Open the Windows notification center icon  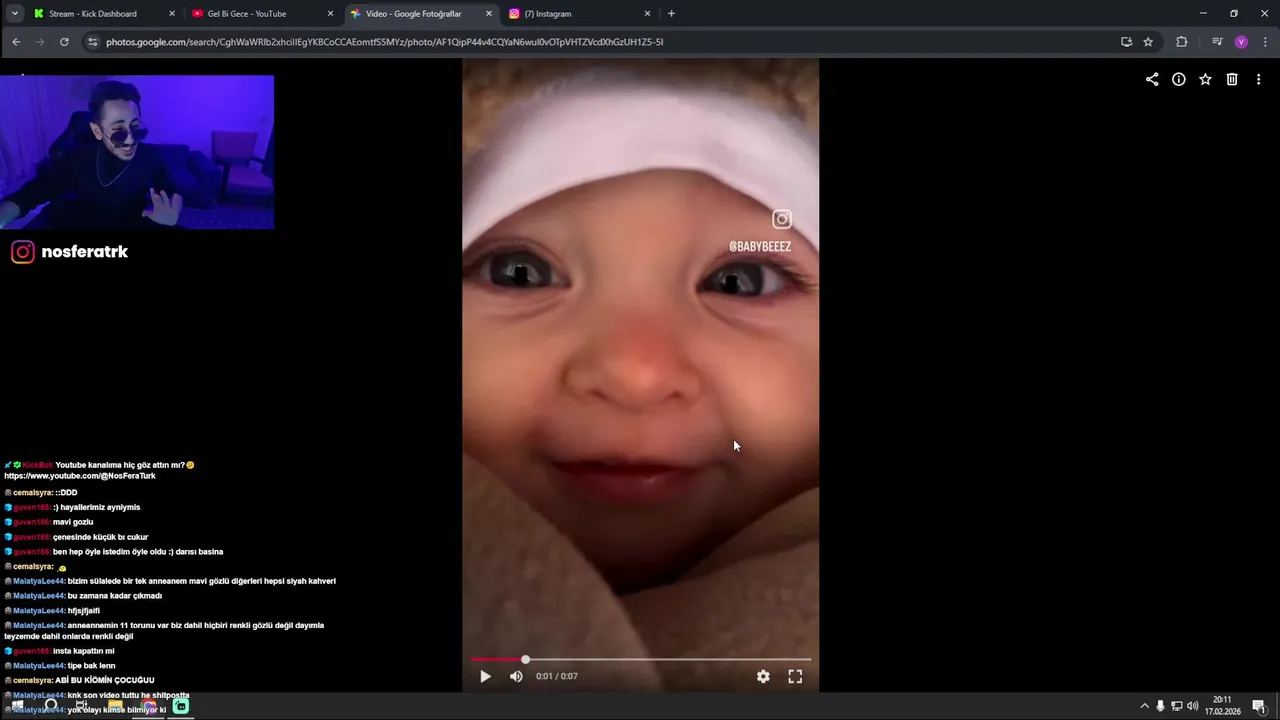(1259, 706)
